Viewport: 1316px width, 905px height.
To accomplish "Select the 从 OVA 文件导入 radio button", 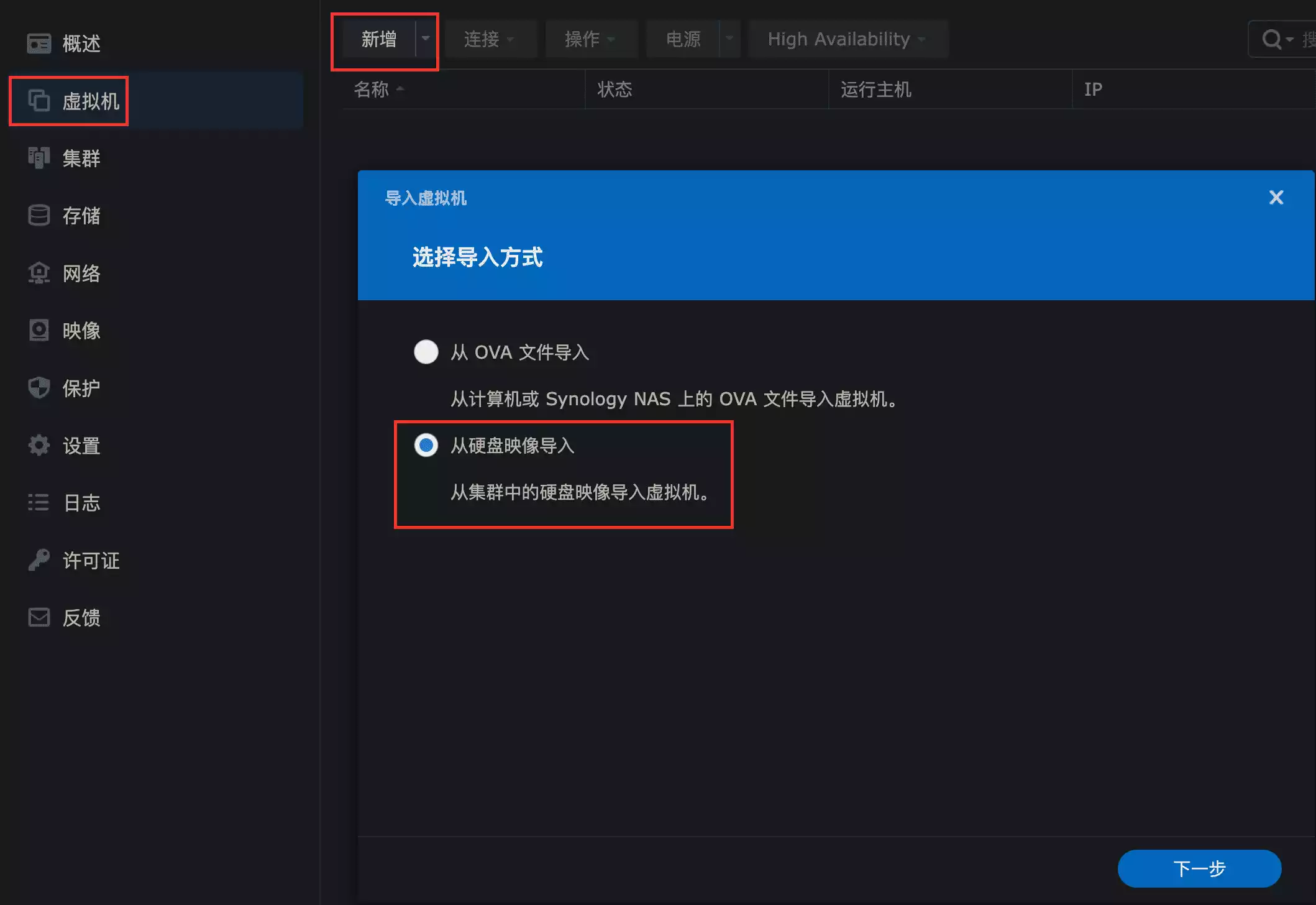I will click(x=426, y=352).
